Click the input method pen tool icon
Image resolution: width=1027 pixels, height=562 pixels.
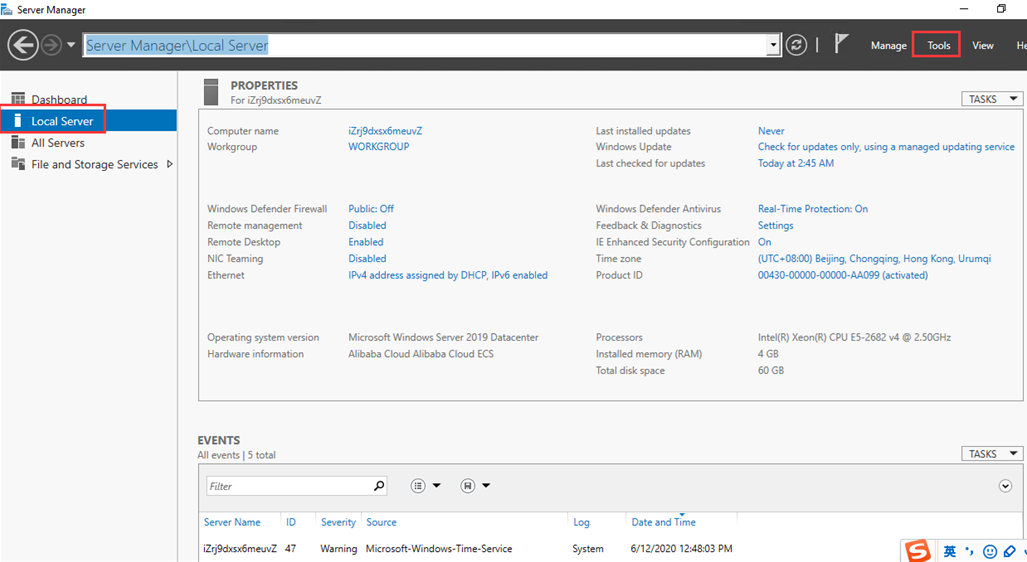[1010, 552]
